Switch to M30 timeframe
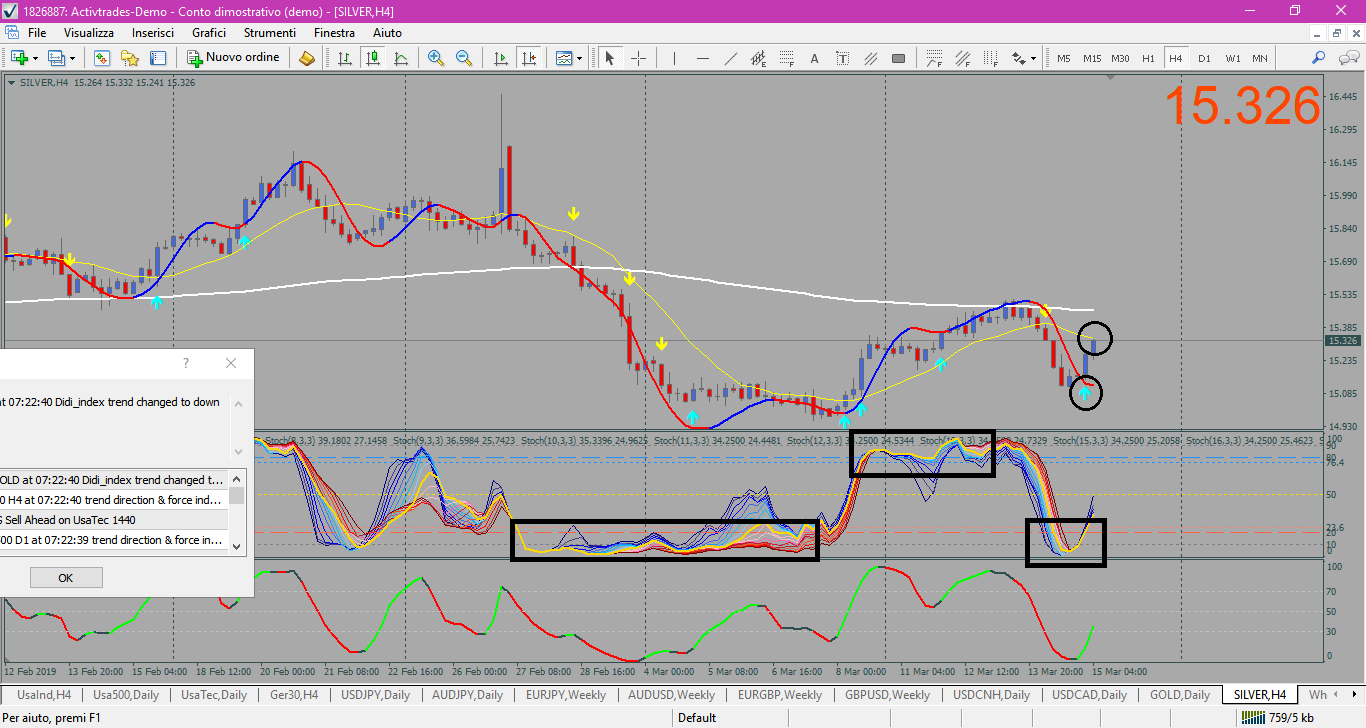This screenshot has width=1366, height=728. (x=1121, y=58)
